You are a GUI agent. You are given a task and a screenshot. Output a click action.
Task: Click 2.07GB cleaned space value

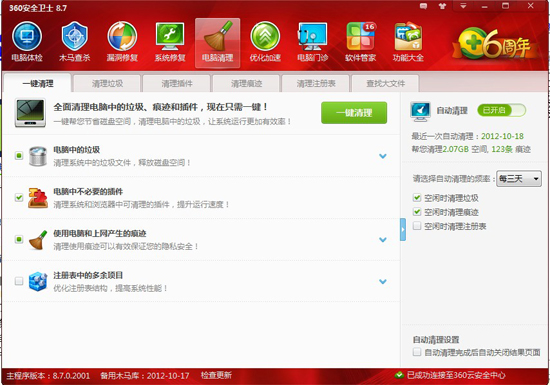click(456, 149)
